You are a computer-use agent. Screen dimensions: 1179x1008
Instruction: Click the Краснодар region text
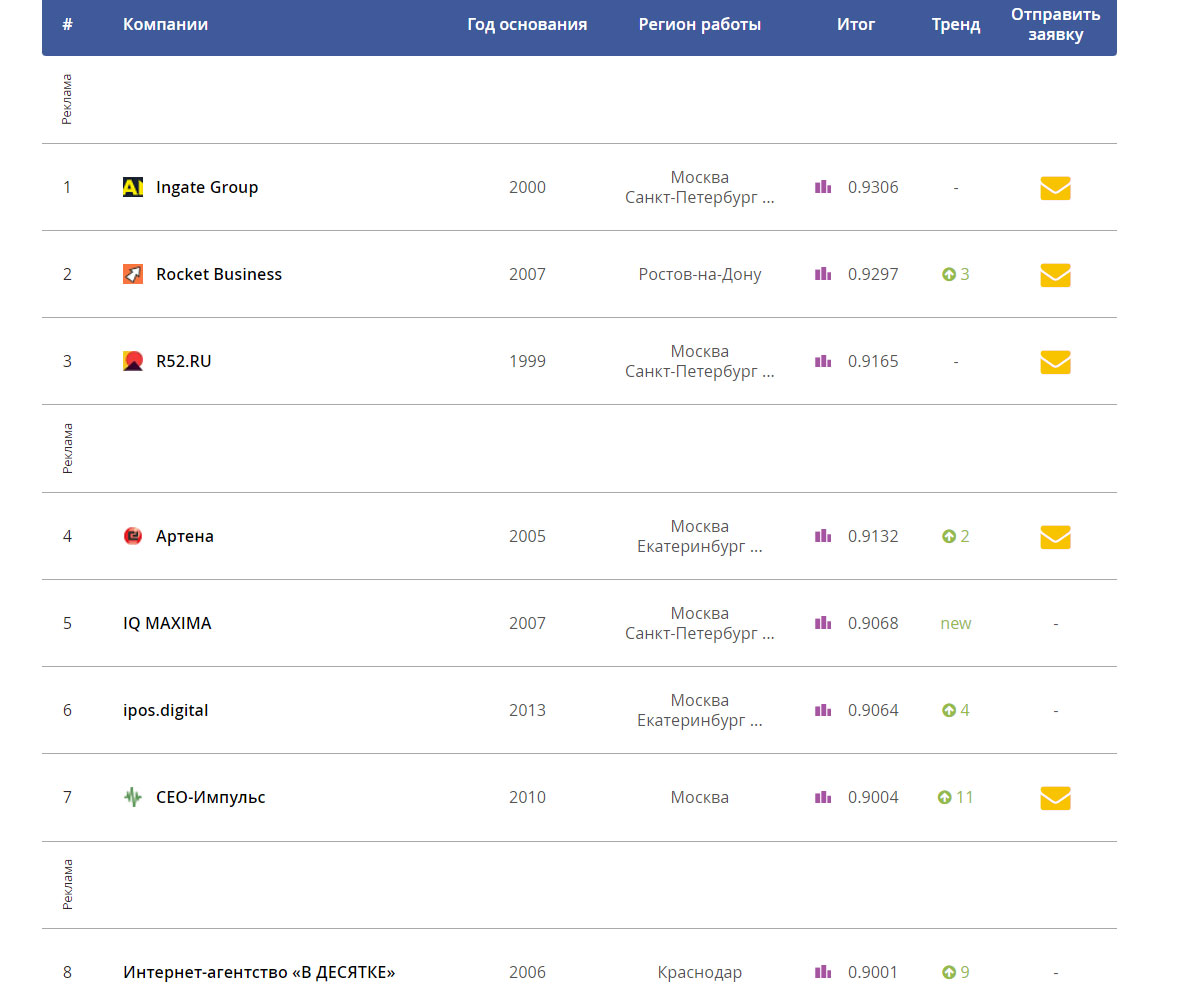click(699, 973)
